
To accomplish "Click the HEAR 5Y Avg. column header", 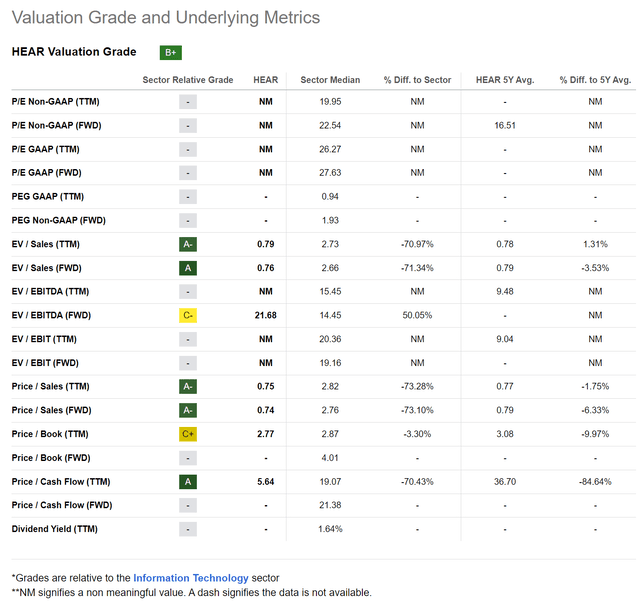I will click(x=505, y=80).
